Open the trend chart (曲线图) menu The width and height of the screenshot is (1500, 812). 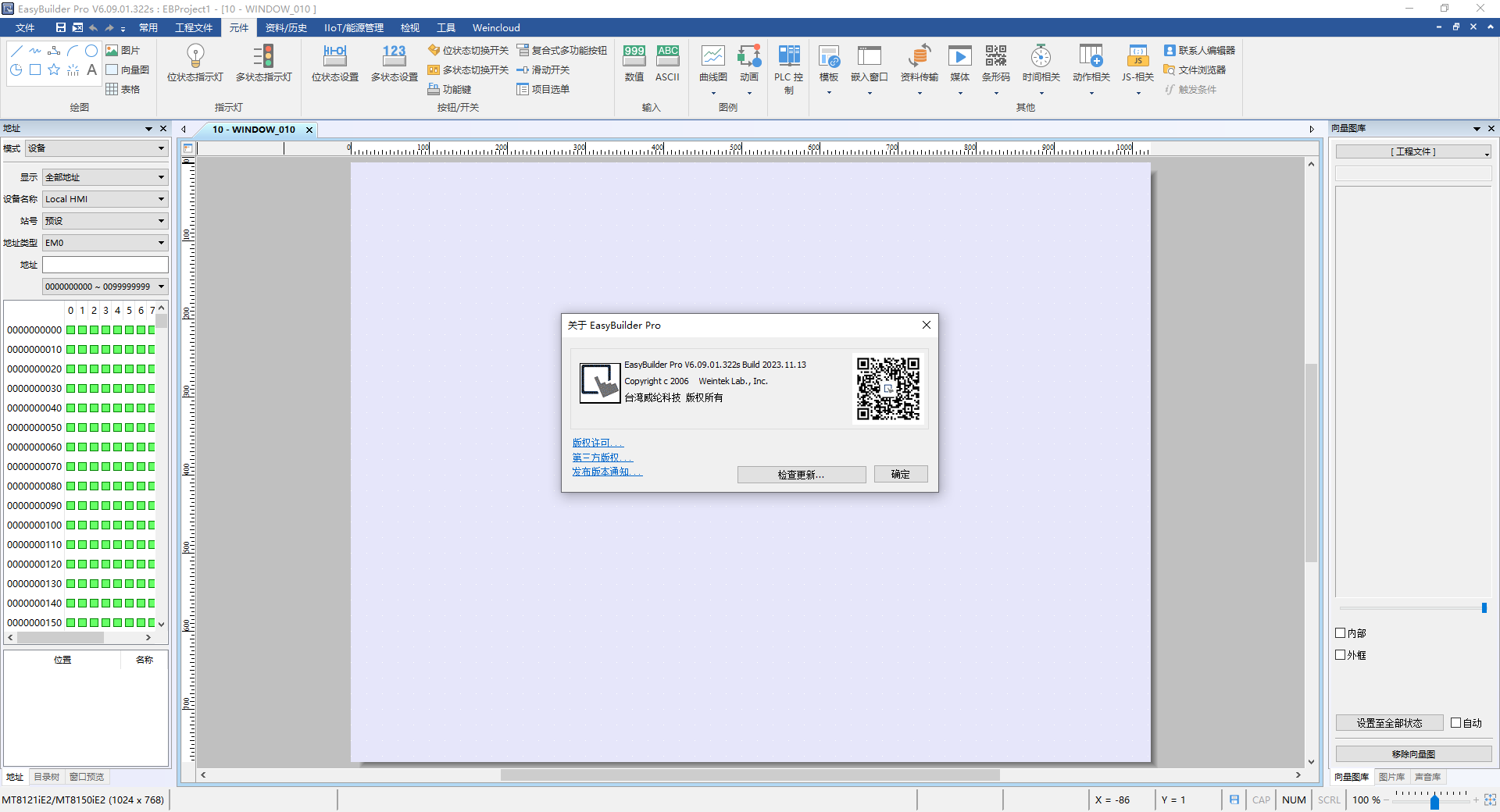[713, 69]
